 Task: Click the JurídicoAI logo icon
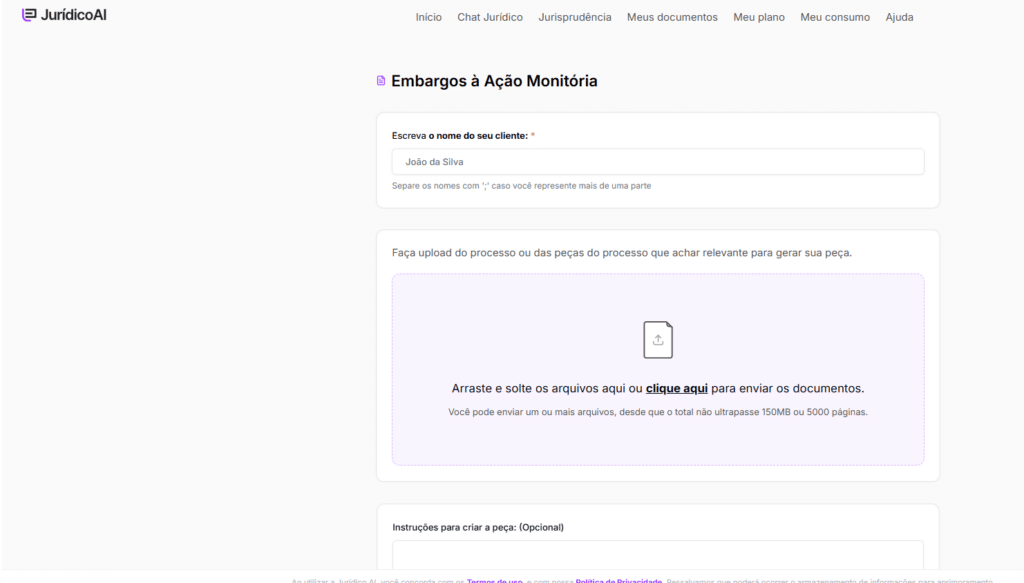point(29,15)
